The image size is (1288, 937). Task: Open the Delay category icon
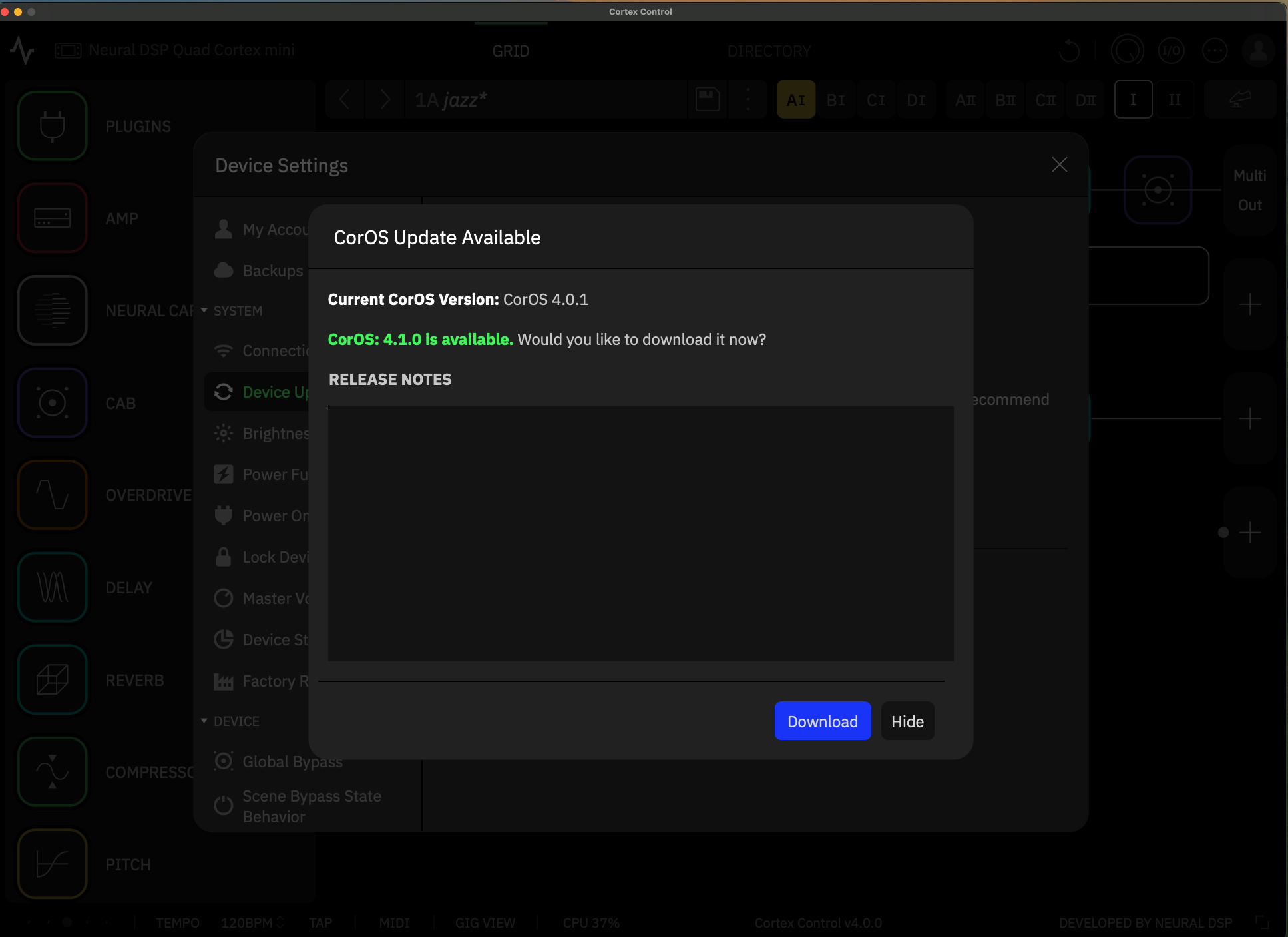(x=53, y=587)
